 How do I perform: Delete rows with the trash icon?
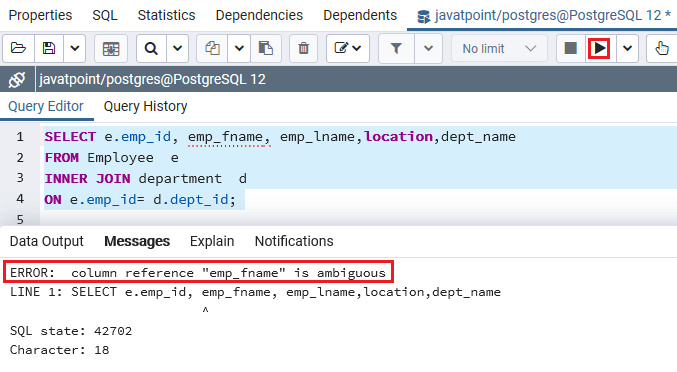(x=304, y=49)
